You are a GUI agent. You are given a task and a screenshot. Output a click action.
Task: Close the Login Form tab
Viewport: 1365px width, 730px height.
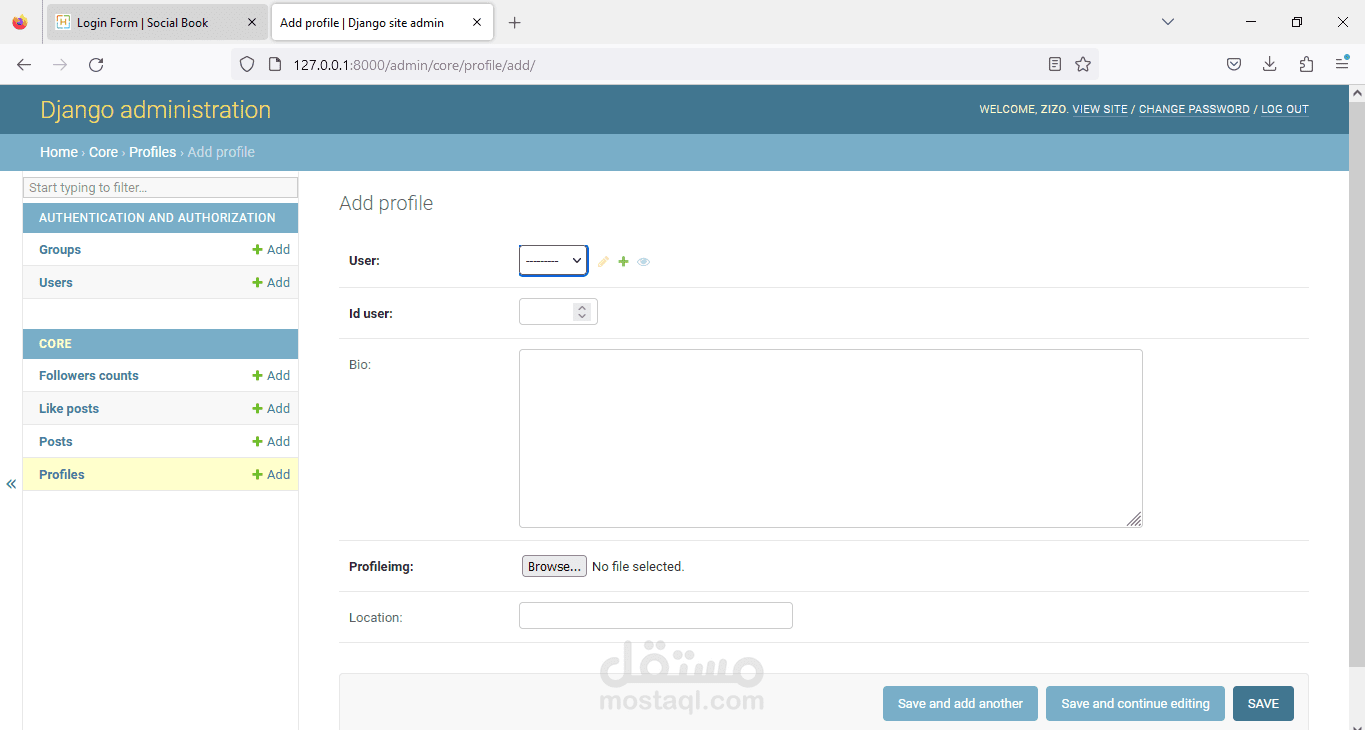coord(252,22)
